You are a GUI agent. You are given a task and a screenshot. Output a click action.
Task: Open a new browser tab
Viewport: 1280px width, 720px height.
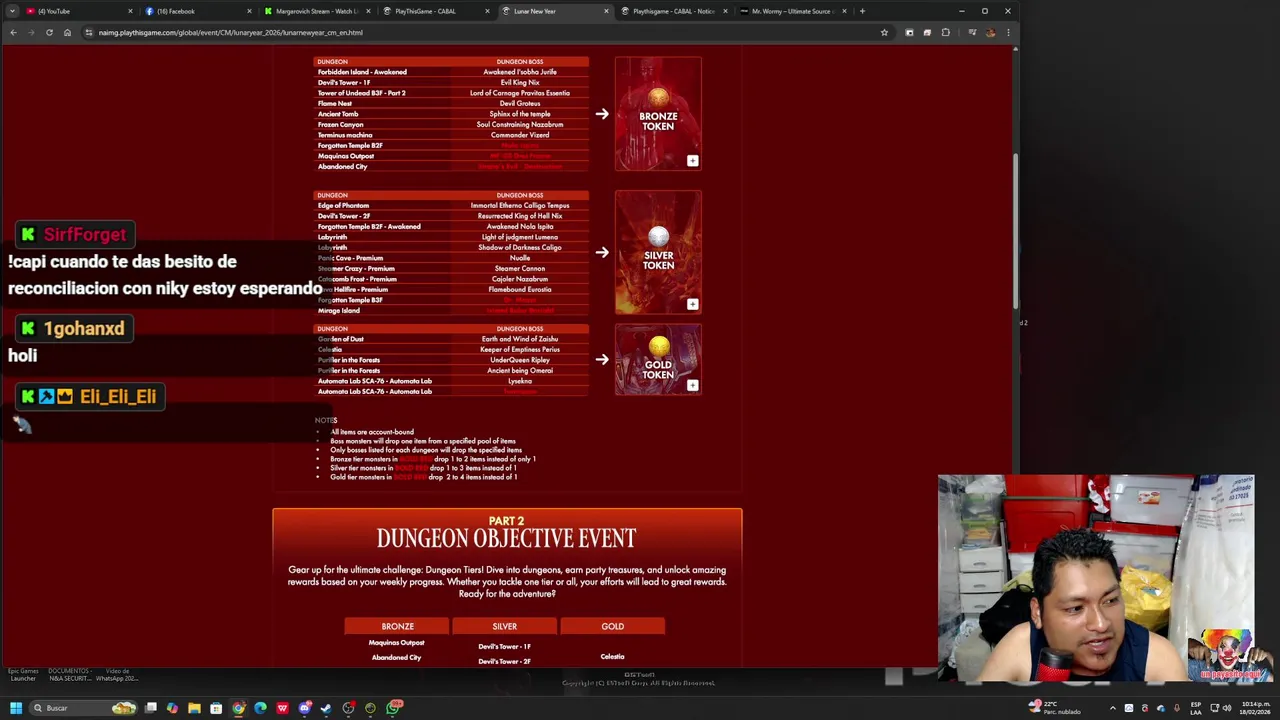point(862,11)
